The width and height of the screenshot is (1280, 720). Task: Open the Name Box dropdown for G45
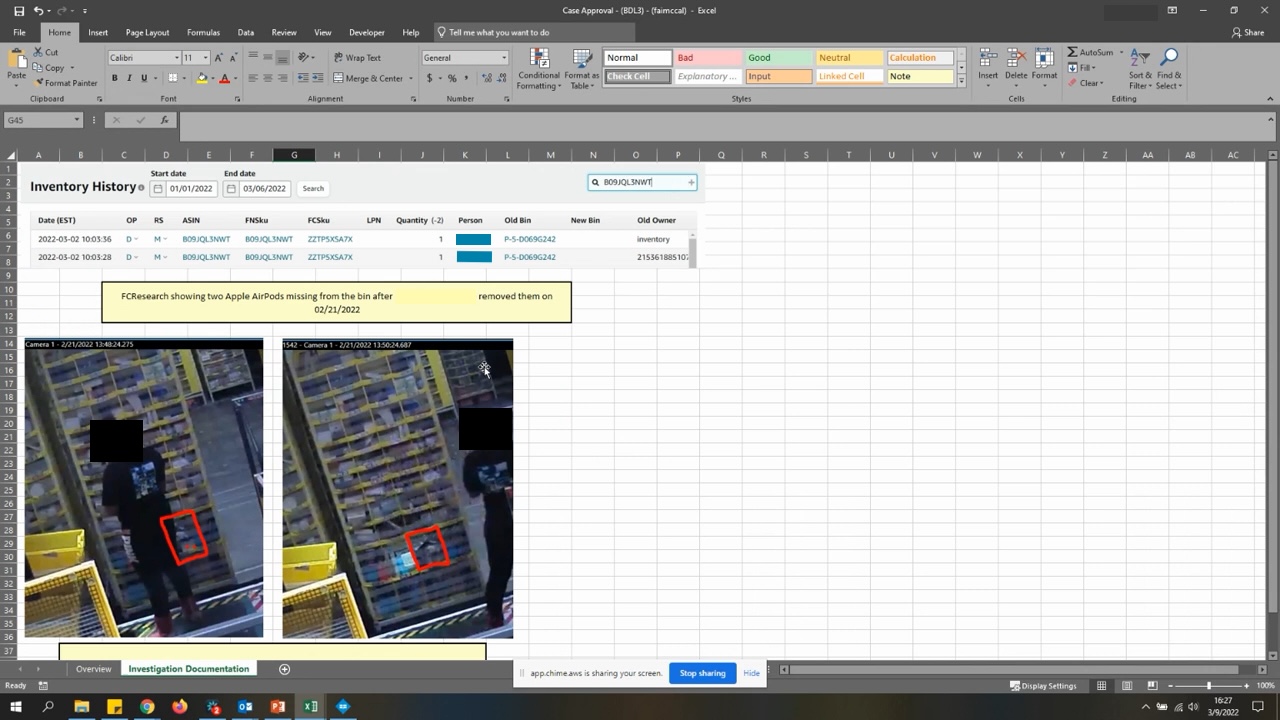click(x=76, y=120)
